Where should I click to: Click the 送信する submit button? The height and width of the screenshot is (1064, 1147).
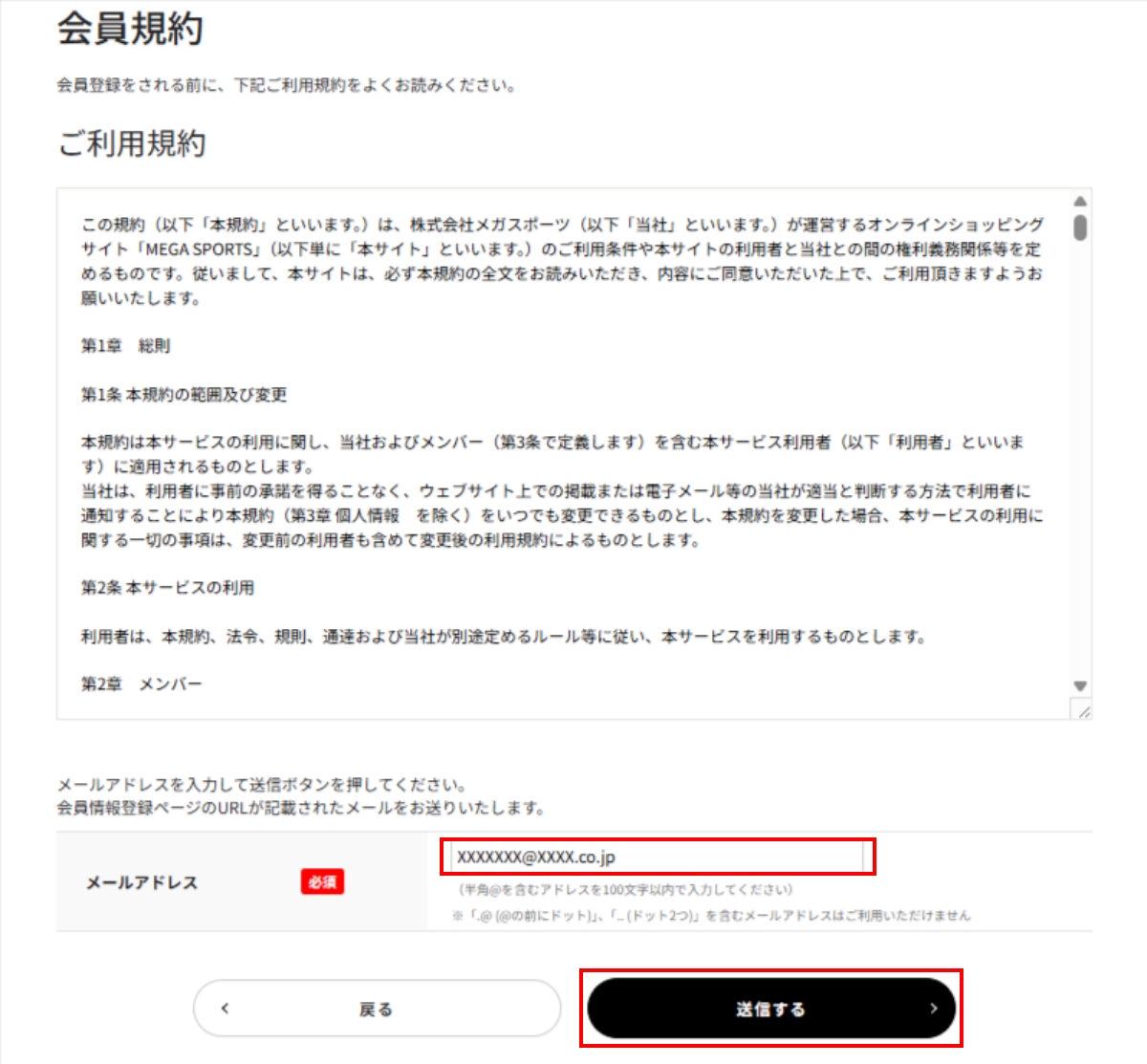click(770, 1009)
